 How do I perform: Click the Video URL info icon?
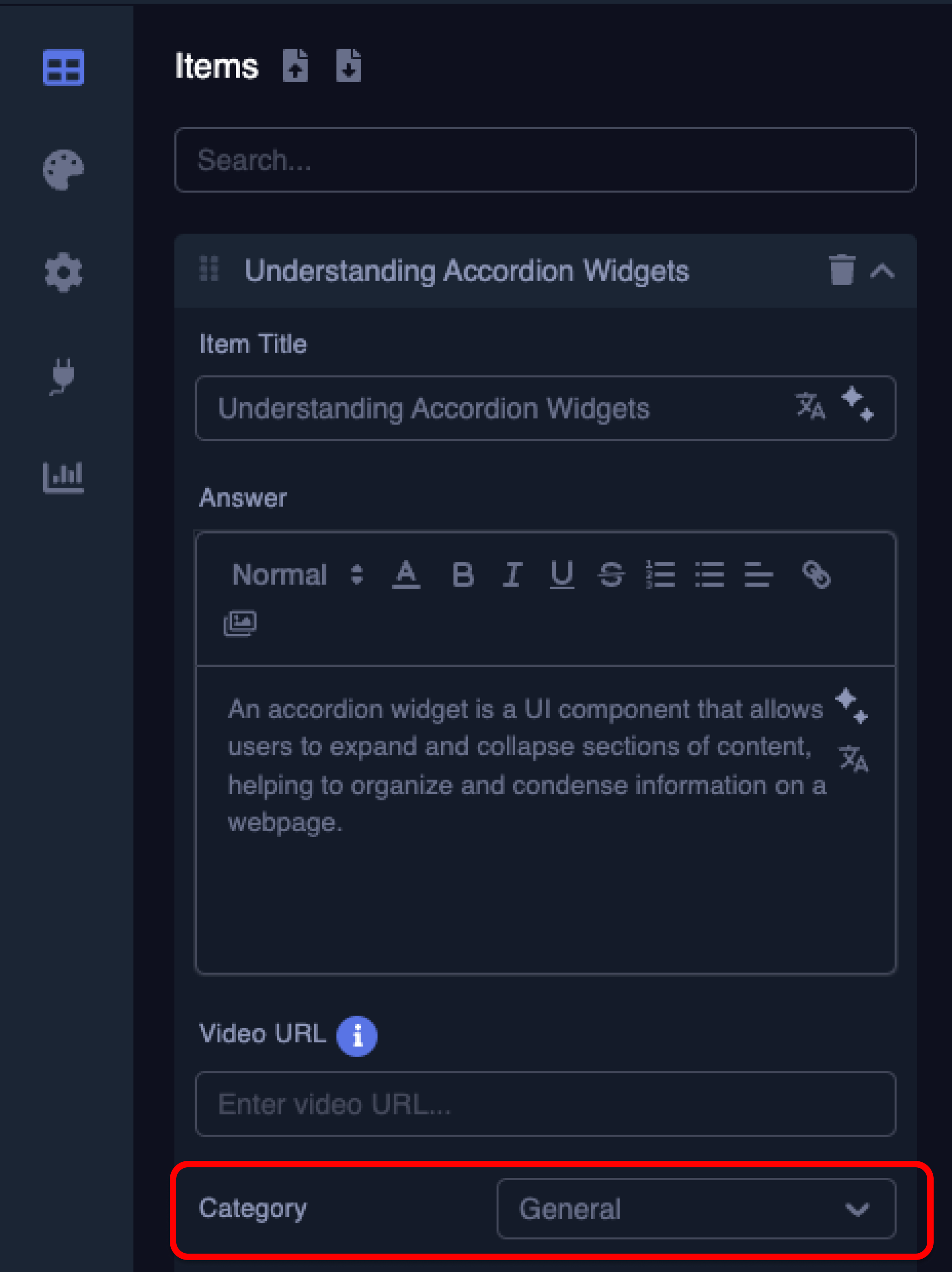coord(357,1036)
